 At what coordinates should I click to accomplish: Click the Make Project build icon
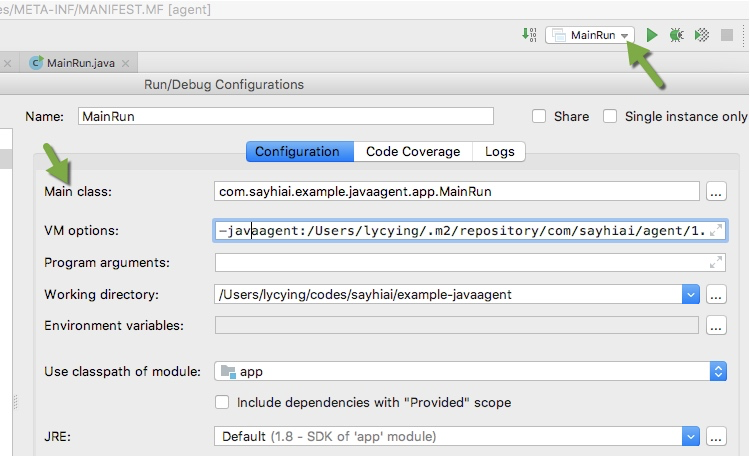[x=529, y=35]
